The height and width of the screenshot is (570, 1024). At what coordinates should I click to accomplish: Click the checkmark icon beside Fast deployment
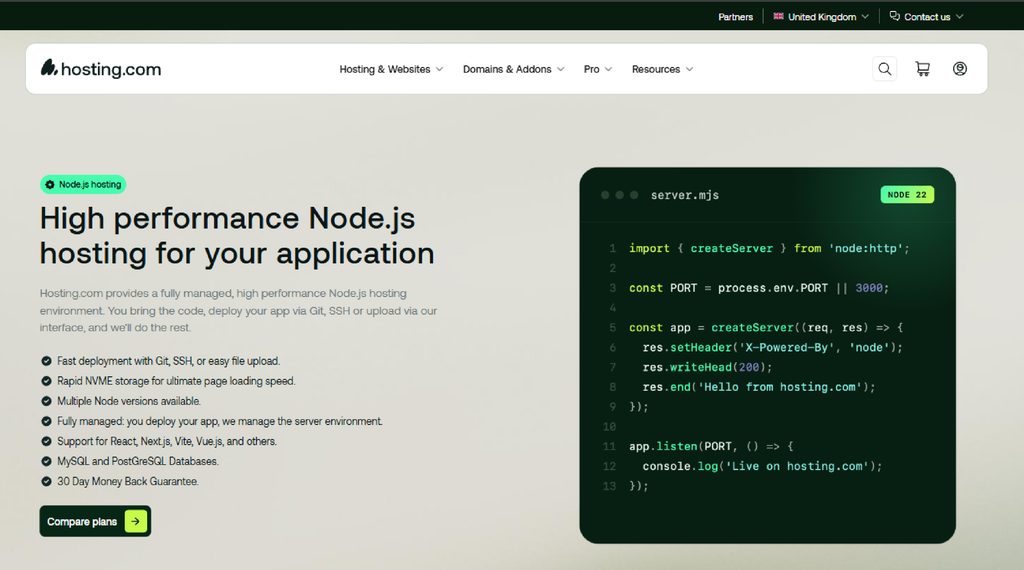(46, 361)
